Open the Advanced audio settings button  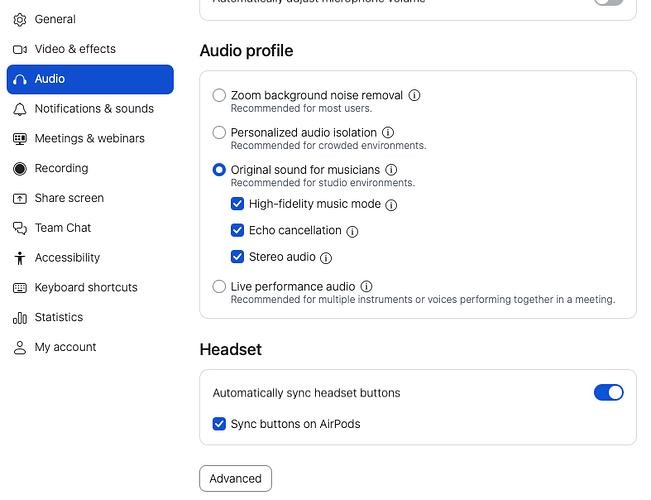(235, 479)
